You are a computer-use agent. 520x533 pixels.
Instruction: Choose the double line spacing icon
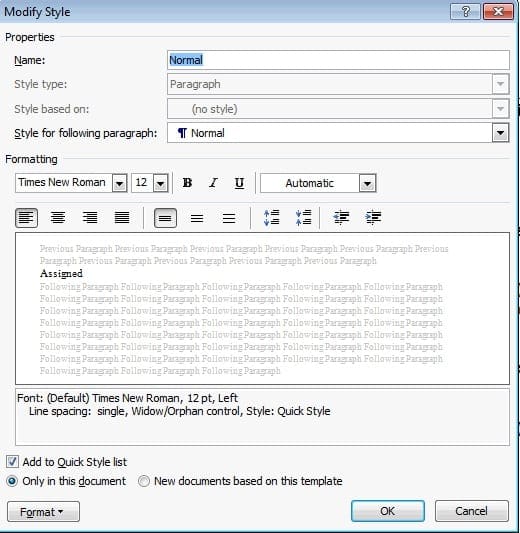[x=229, y=218]
